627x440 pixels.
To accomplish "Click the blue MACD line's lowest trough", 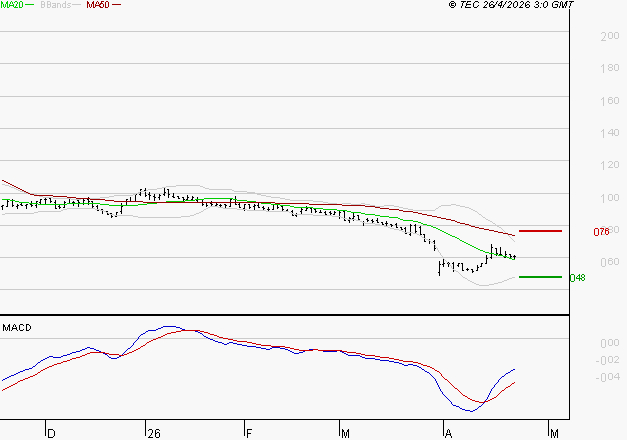I will pyautogui.click(x=468, y=410).
